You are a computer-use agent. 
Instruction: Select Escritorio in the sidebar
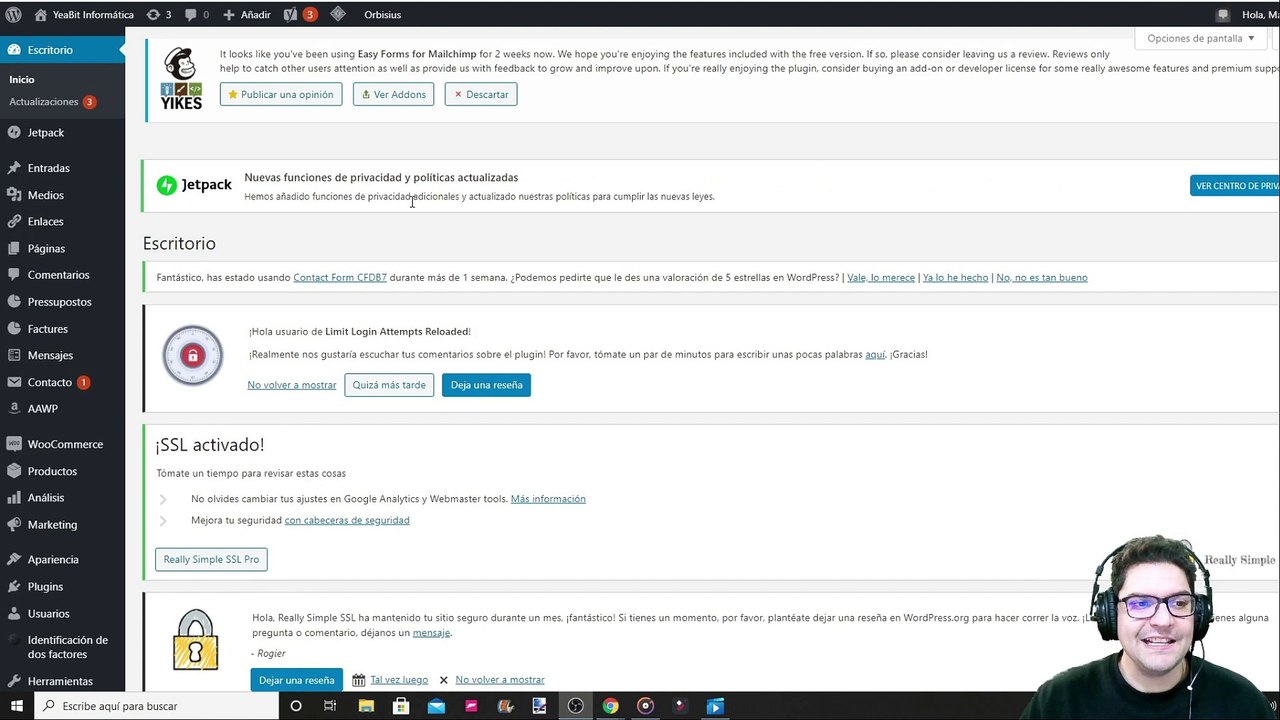(x=62, y=50)
